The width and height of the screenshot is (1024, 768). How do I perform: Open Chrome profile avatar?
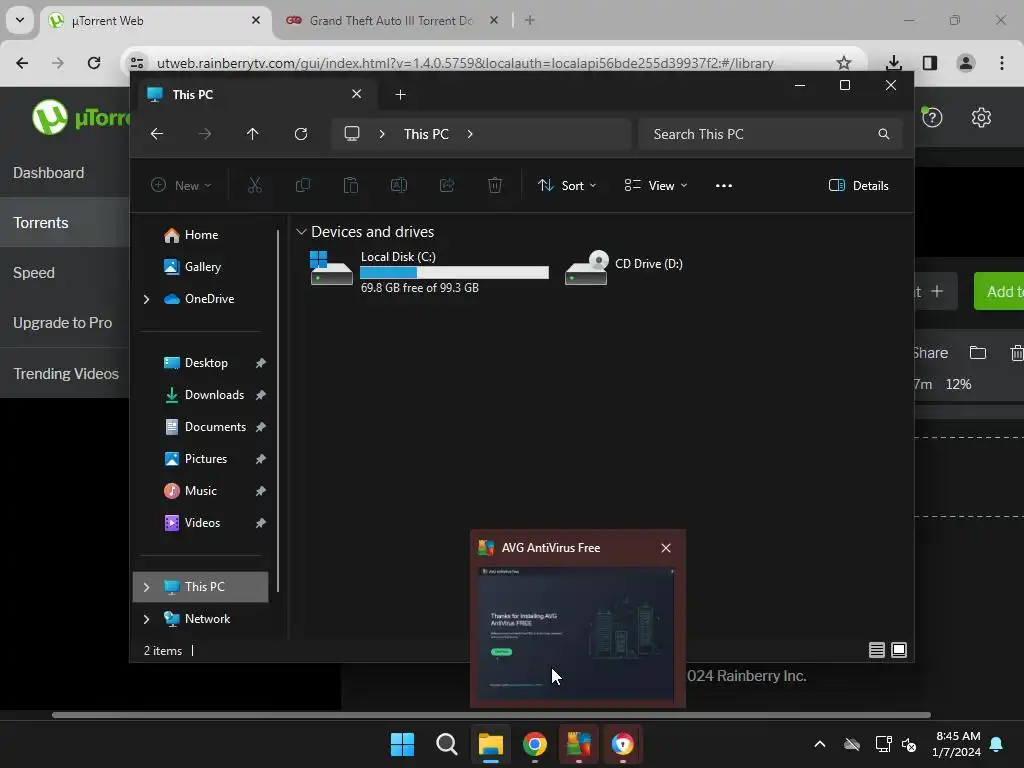coord(966,63)
